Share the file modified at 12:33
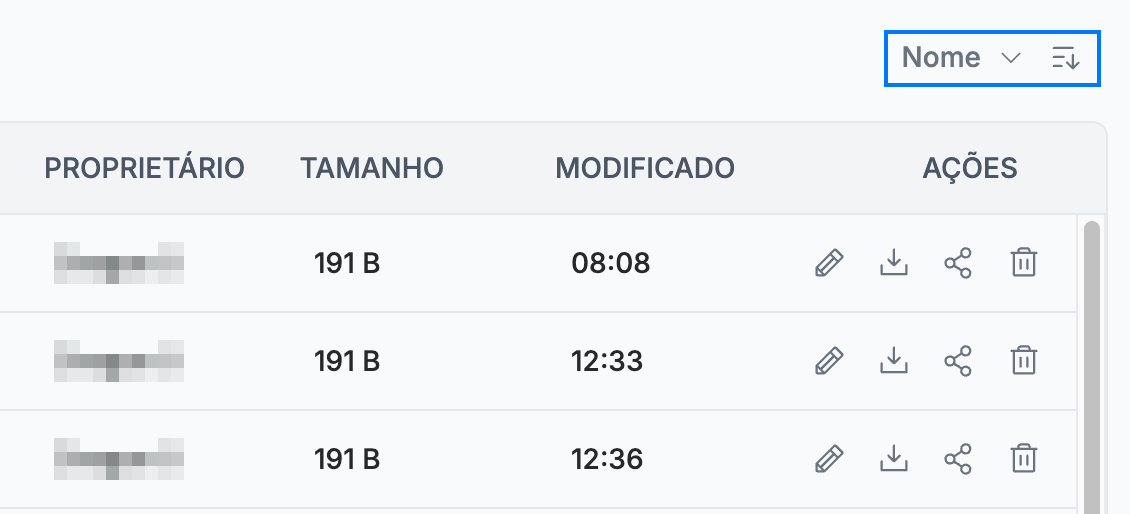This screenshot has width=1130, height=514. click(958, 360)
